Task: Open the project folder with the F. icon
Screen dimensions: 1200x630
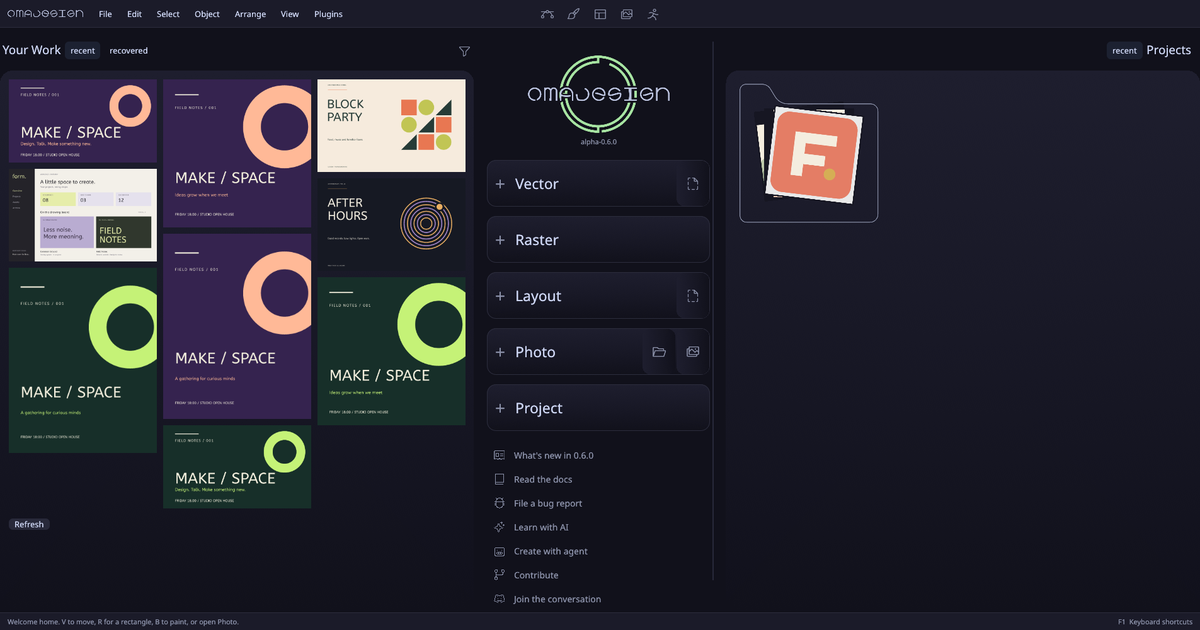Action: [809, 154]
